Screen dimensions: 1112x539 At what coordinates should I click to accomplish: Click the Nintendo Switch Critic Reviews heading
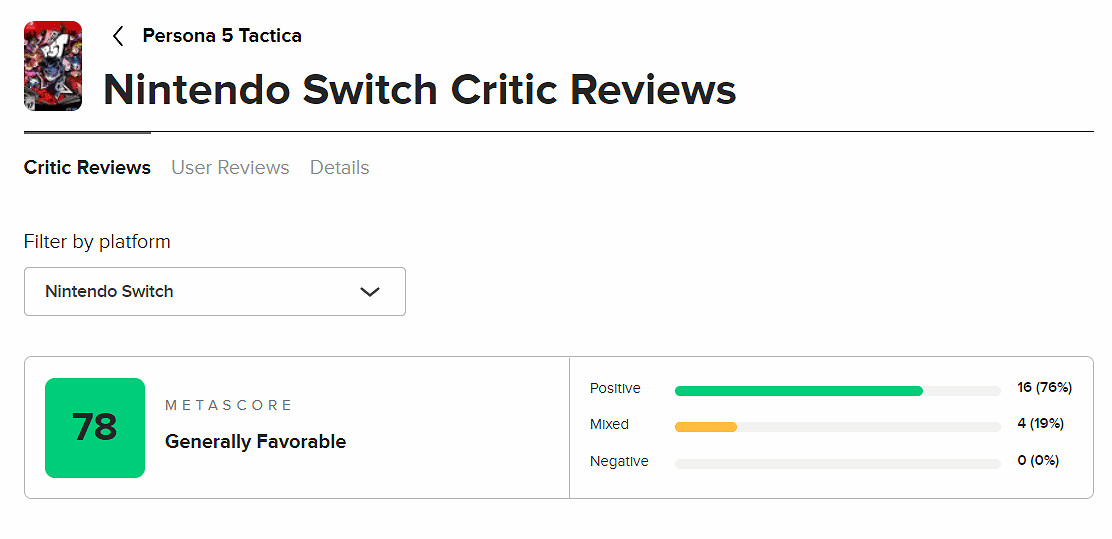click(x=419, y=90)
